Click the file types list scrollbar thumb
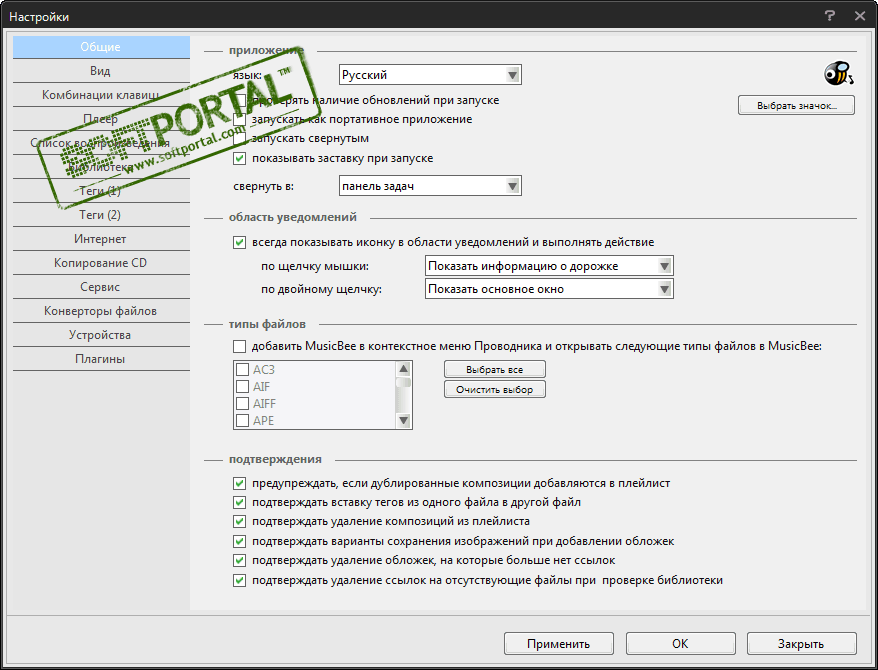The height and width of the screenshot is (670, 878). [403, 382]
